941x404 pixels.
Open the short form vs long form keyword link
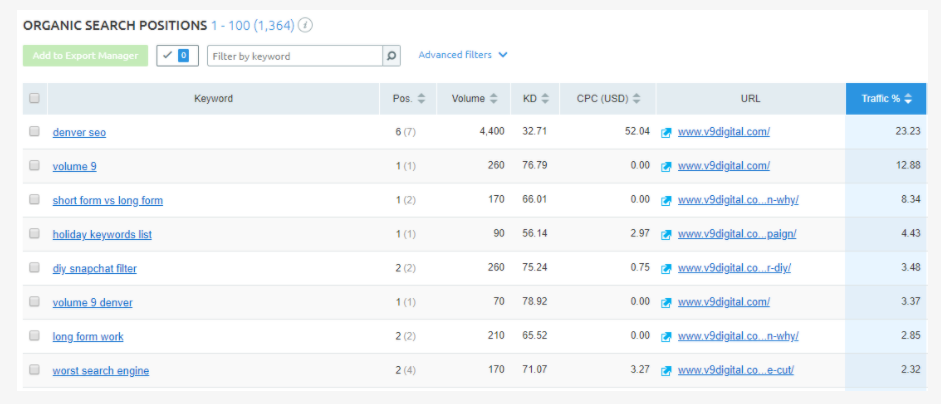(x=108, y=200)
